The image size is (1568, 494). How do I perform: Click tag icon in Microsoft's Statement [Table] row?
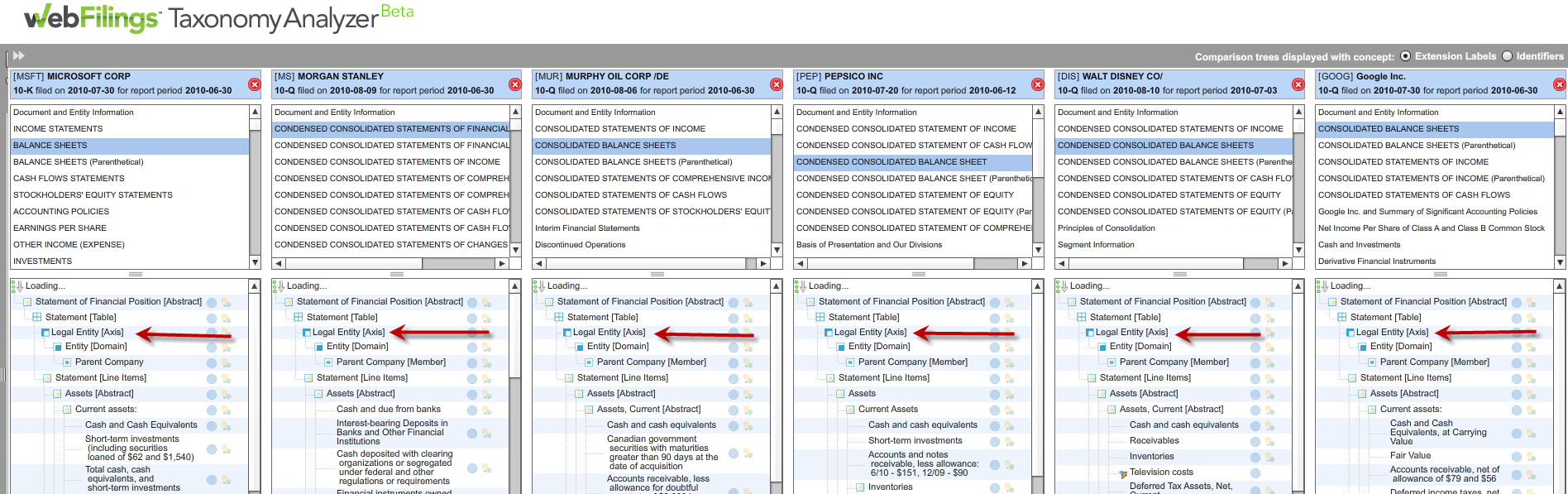tap(226, 319)
